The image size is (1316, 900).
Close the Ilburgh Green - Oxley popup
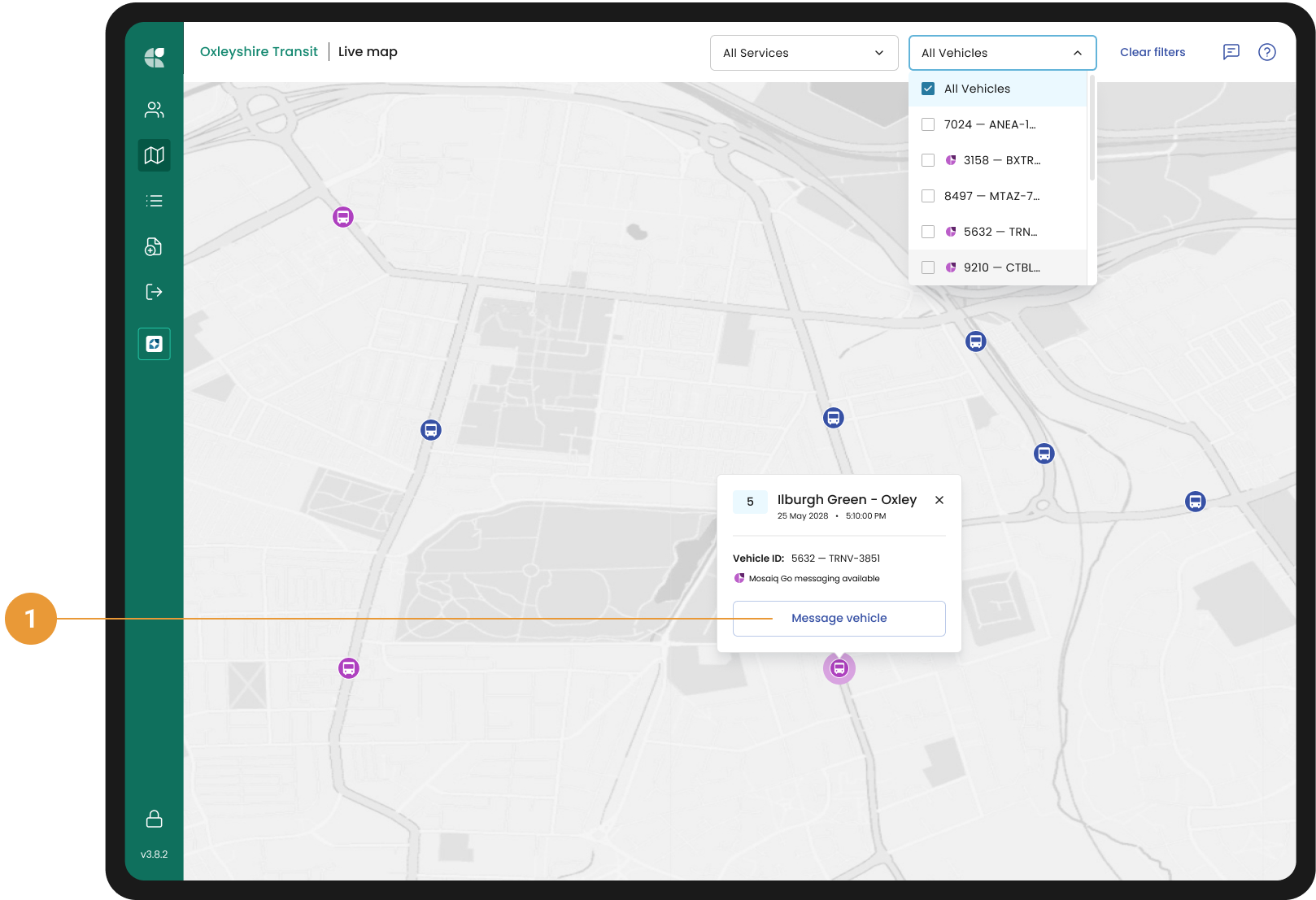pos(939,500)
